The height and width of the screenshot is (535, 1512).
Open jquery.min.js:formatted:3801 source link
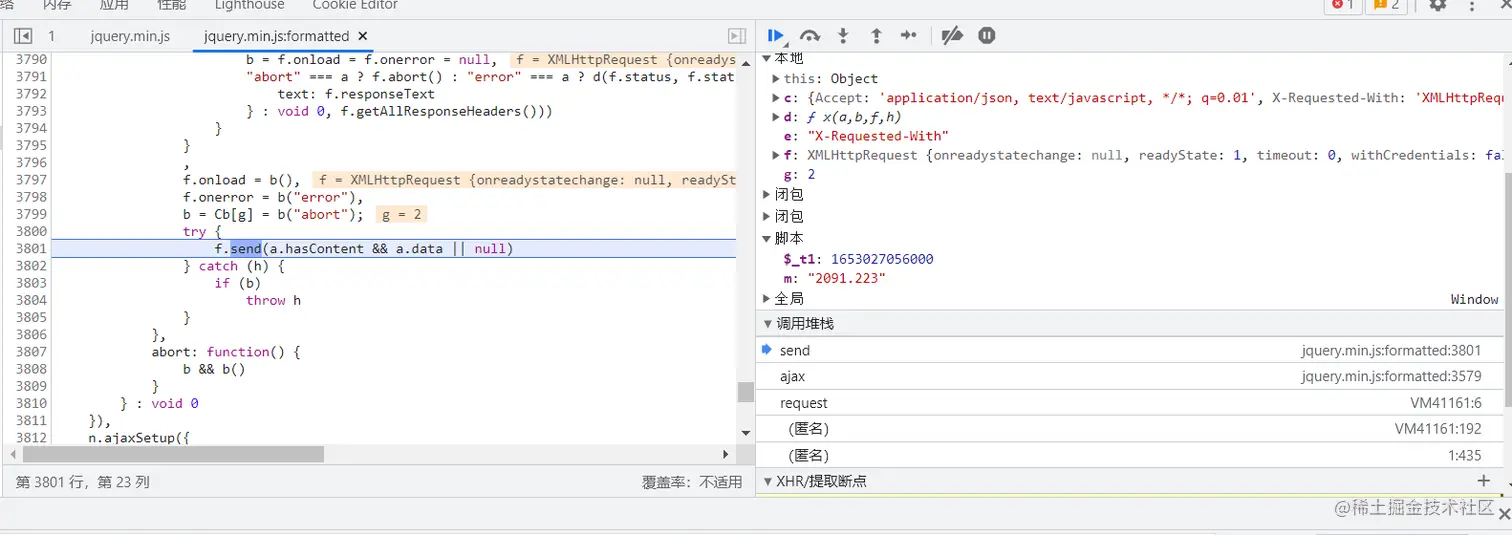1391,350
